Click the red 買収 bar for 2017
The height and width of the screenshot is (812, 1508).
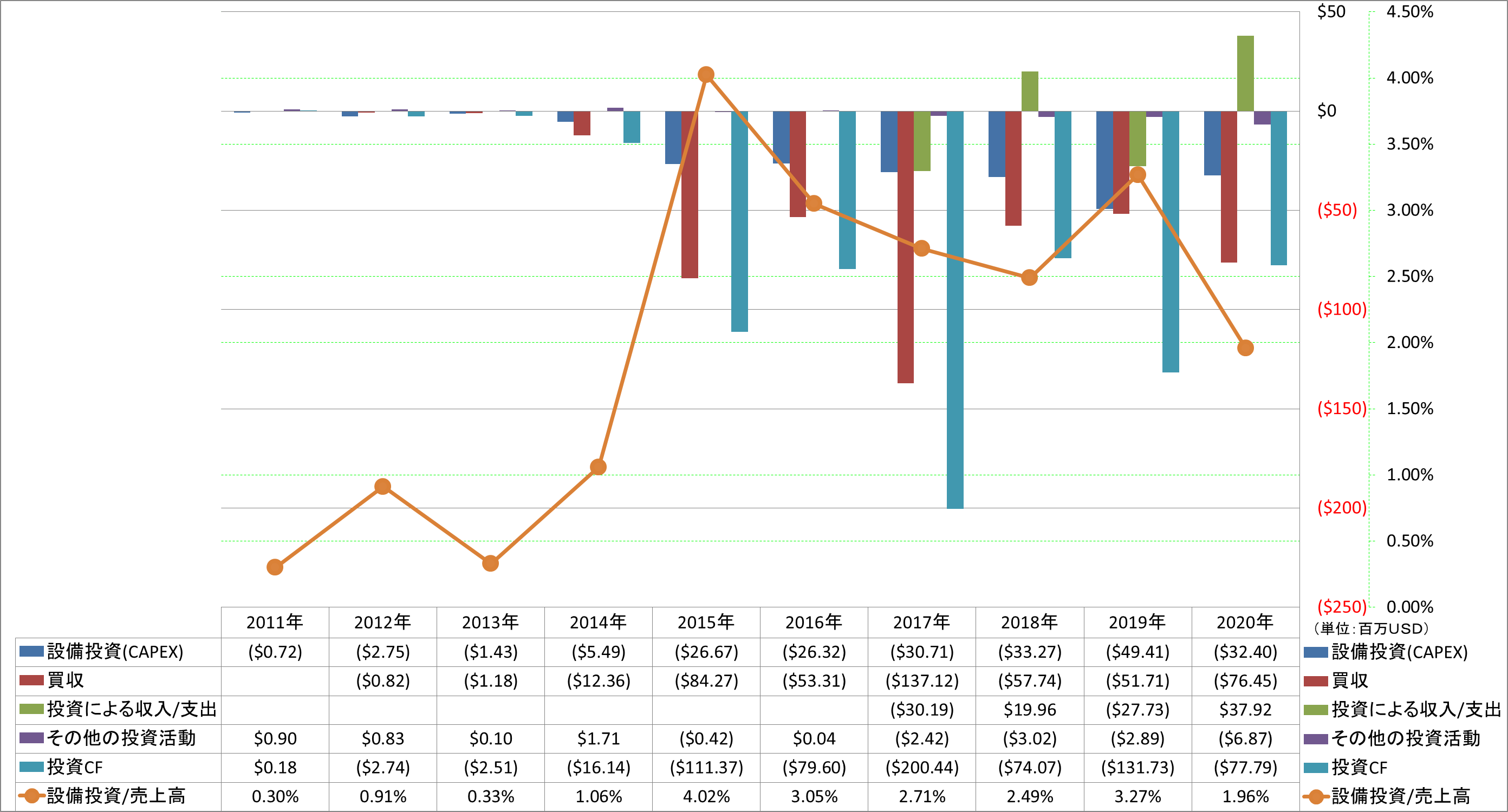coord(905,247)
